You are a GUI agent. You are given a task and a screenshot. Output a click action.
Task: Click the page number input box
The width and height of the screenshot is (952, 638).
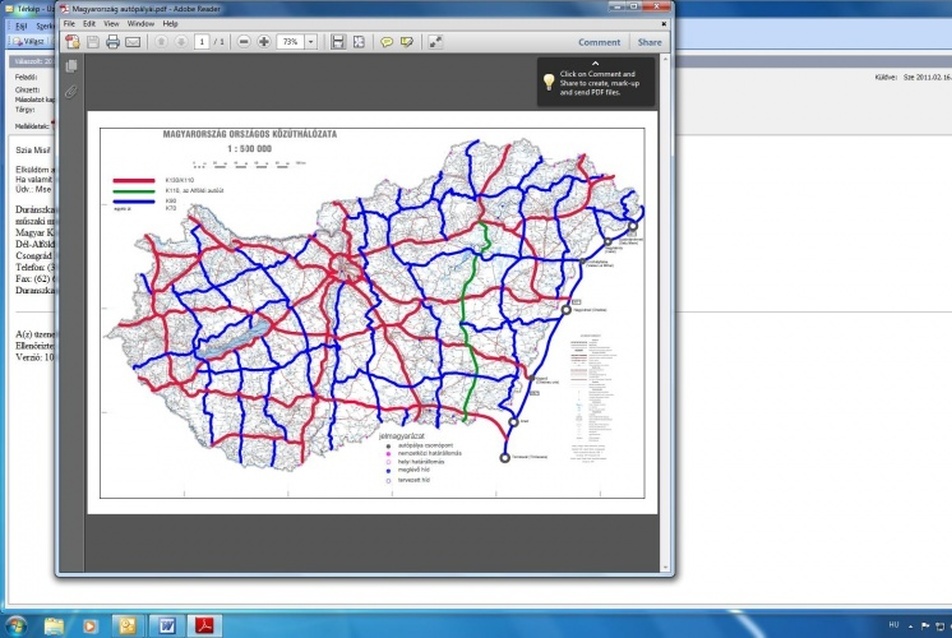(202, 42)
